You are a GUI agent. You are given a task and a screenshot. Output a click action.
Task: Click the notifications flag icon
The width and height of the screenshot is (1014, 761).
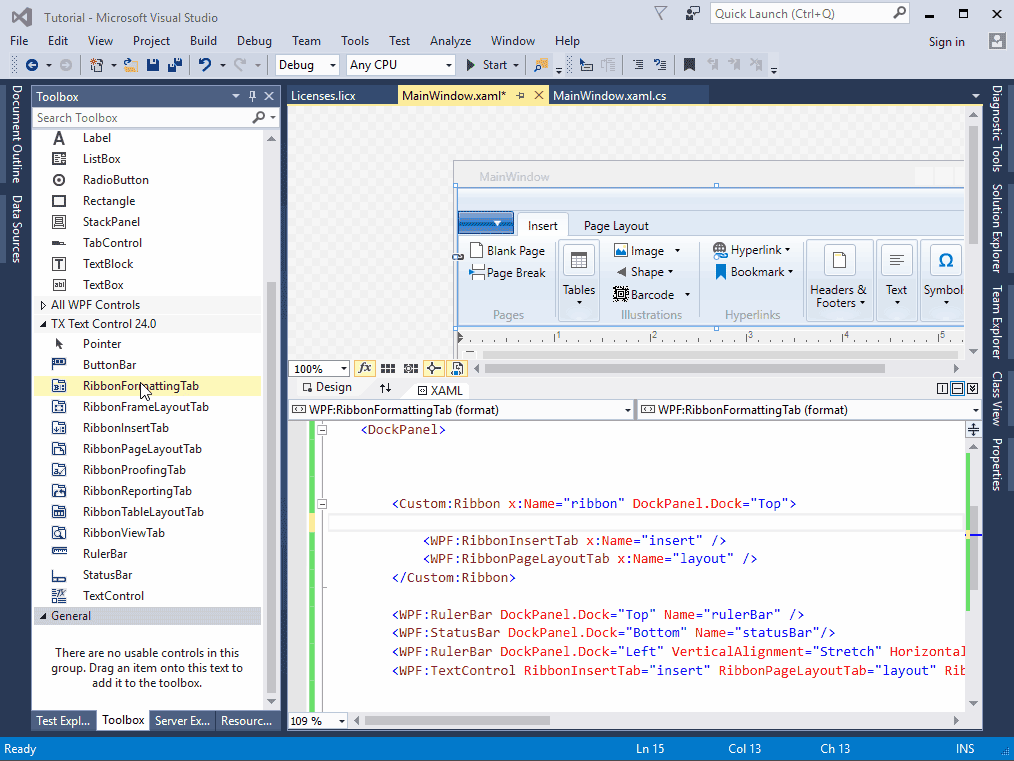pos(660,14)
